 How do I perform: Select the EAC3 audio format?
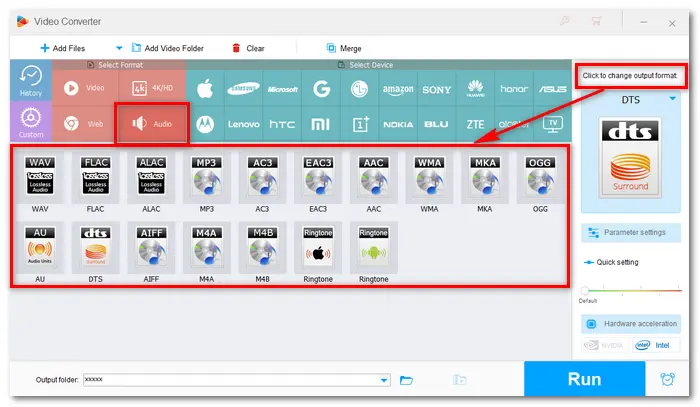click(x=318, y=177)
